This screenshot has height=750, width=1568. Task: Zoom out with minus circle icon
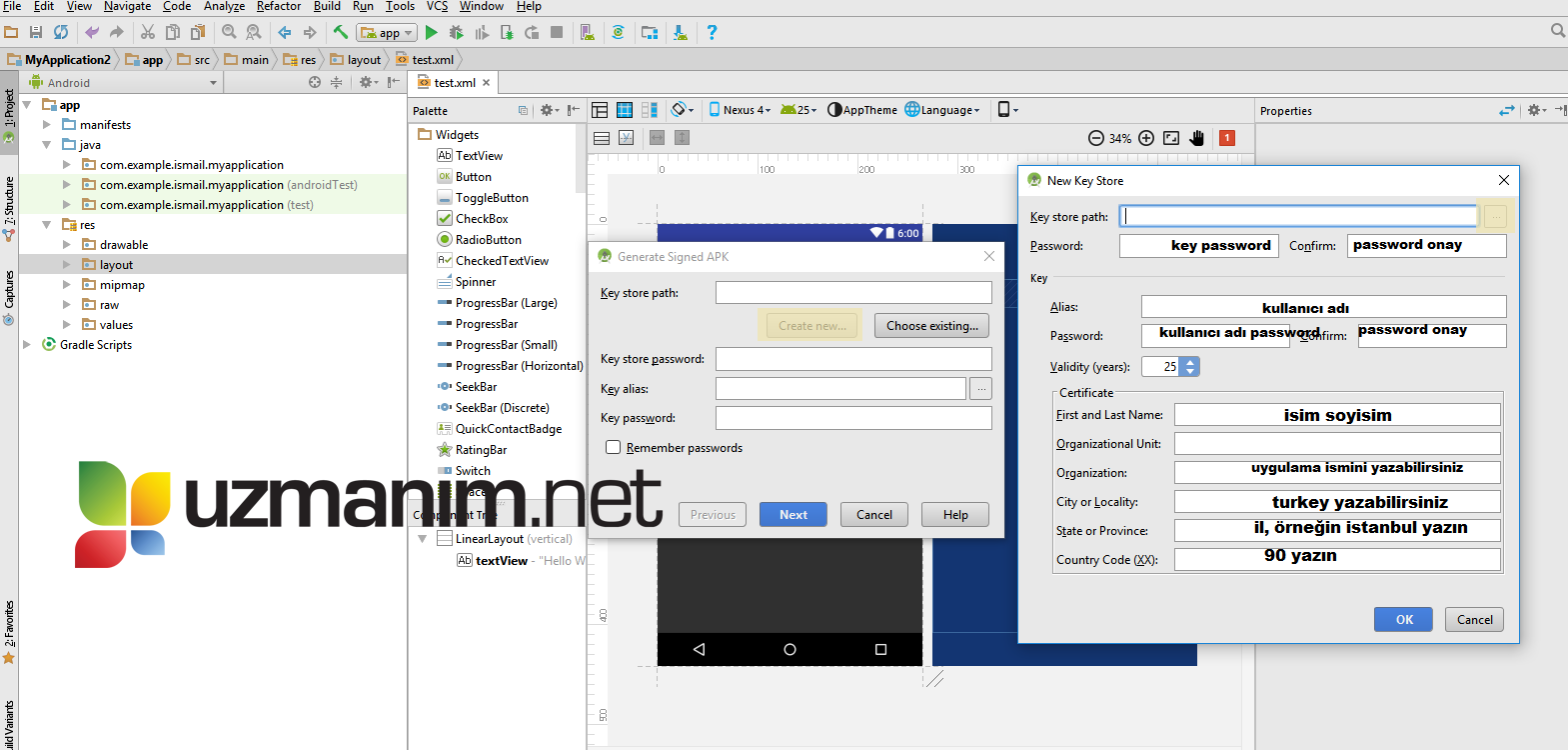point(1096,138)
